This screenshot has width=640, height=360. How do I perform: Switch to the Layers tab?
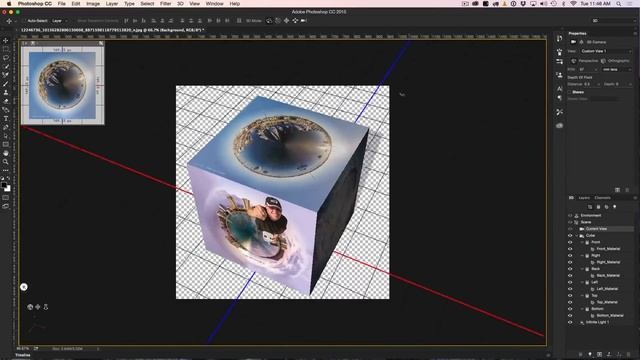click(584, 198)
